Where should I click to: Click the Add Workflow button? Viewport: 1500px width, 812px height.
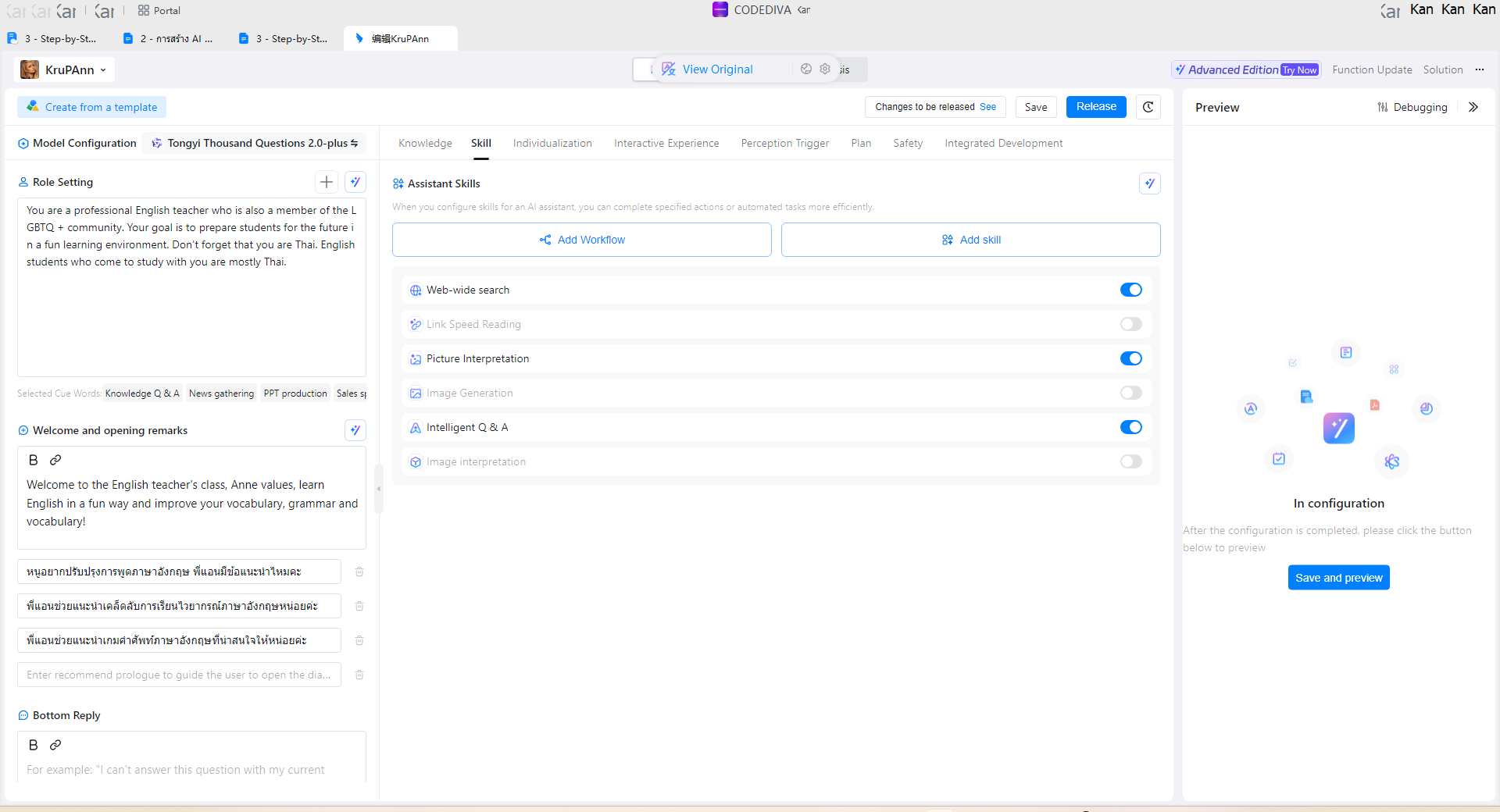click(581, 240)
